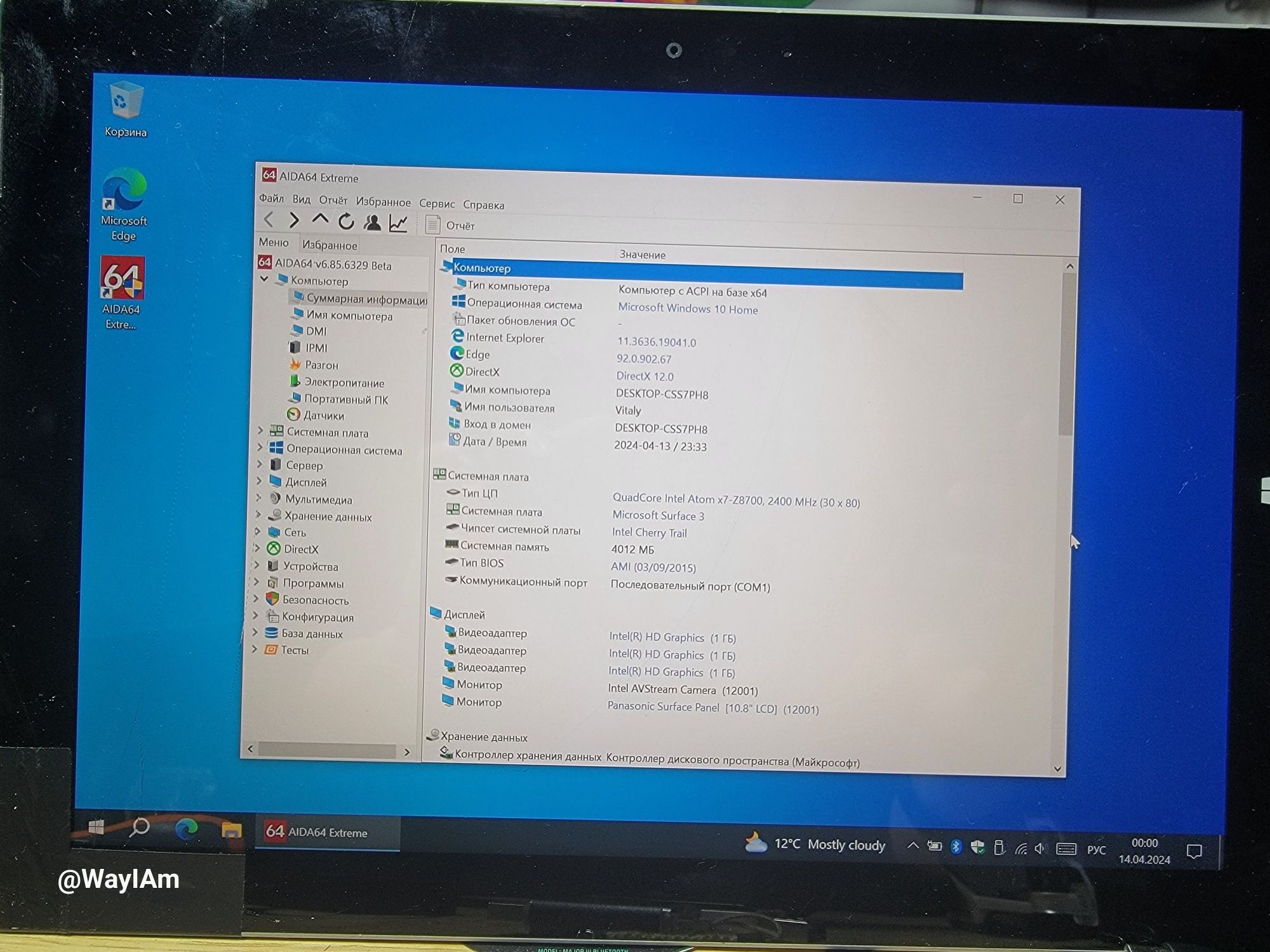Click right arrow of tree horizontal scrollbar
Viewport: 1270px width, 952px height.
[x=407, y=752]
